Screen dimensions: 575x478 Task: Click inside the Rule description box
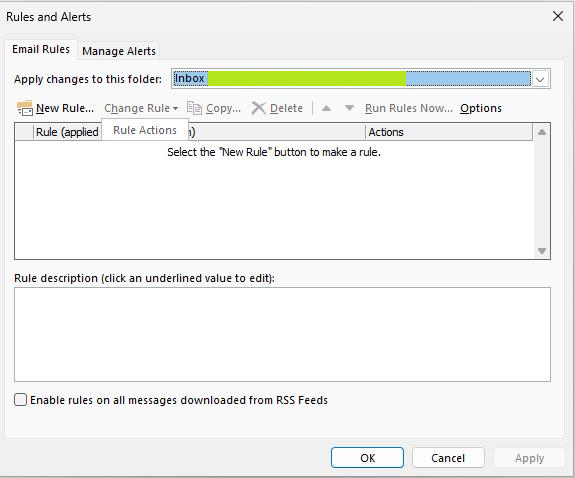pos(282,335)
